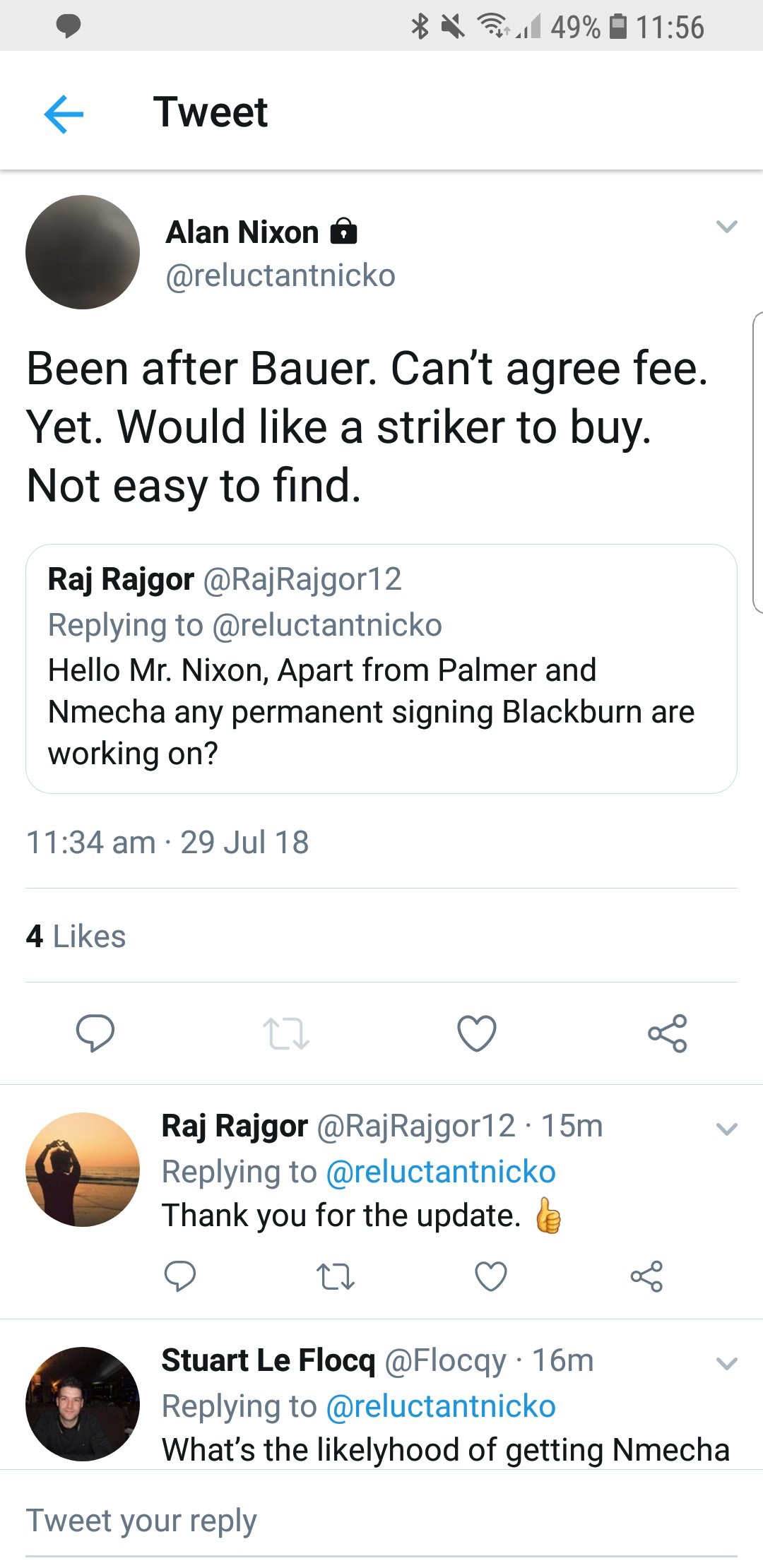Open options chevron on Alan Nixon's tweet
Screen dimensions: 763x1568
click(726, 227)
